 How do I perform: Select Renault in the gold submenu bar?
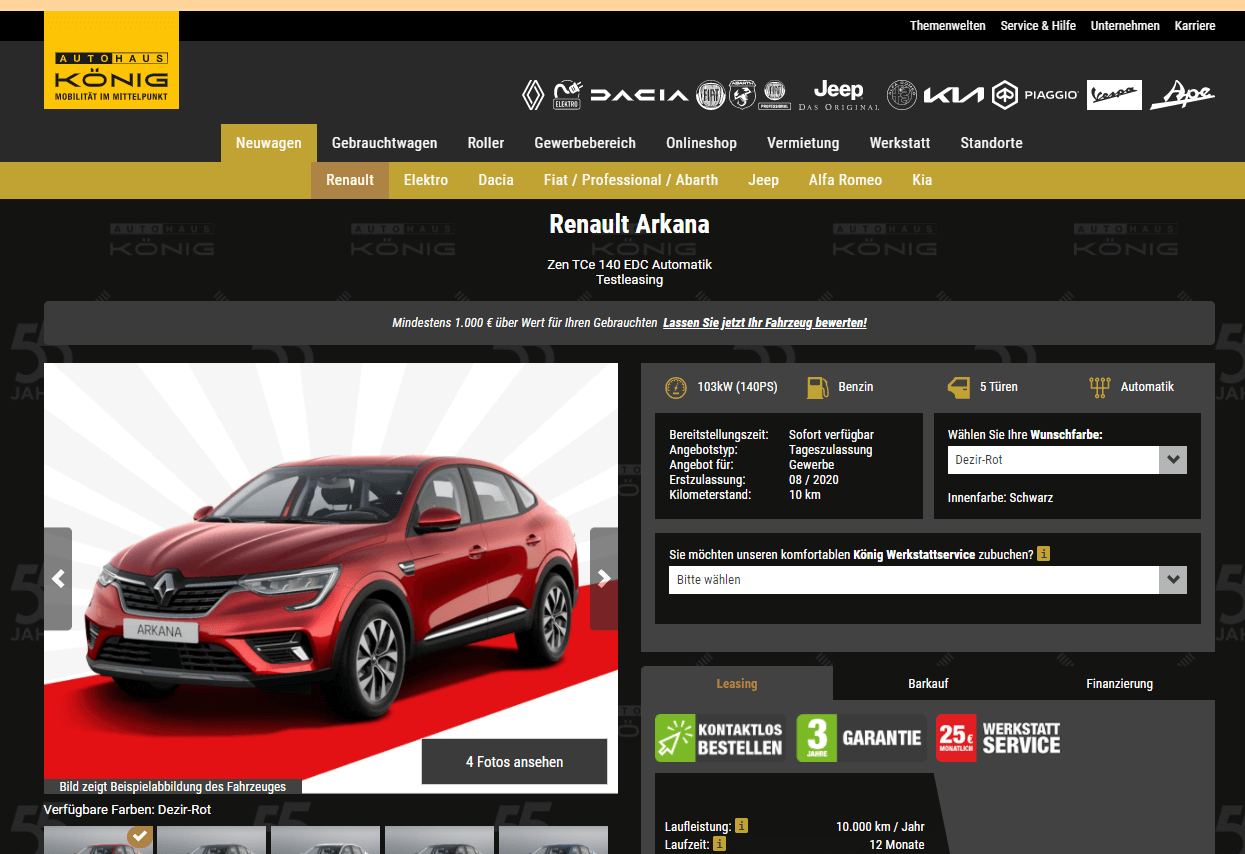(350, 180)
